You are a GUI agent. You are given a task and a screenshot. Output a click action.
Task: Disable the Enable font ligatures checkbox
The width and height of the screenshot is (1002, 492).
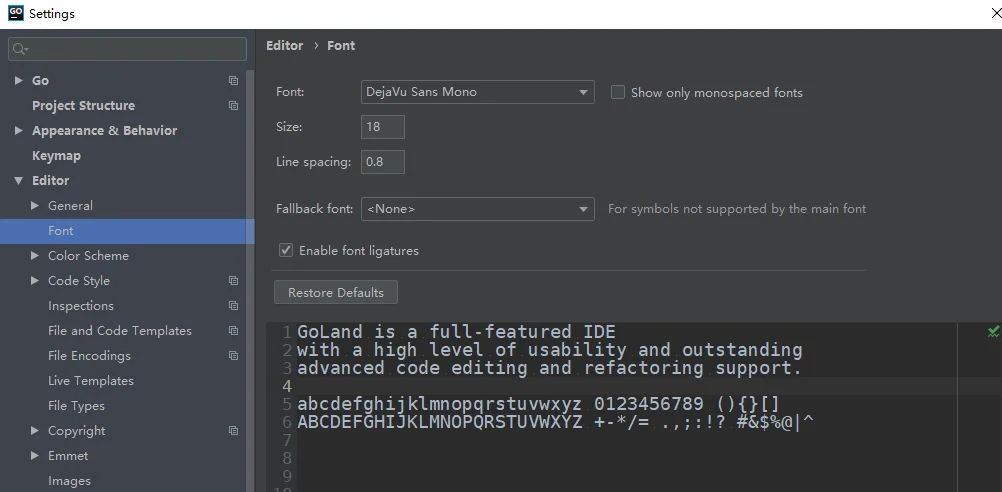(286, 250)
